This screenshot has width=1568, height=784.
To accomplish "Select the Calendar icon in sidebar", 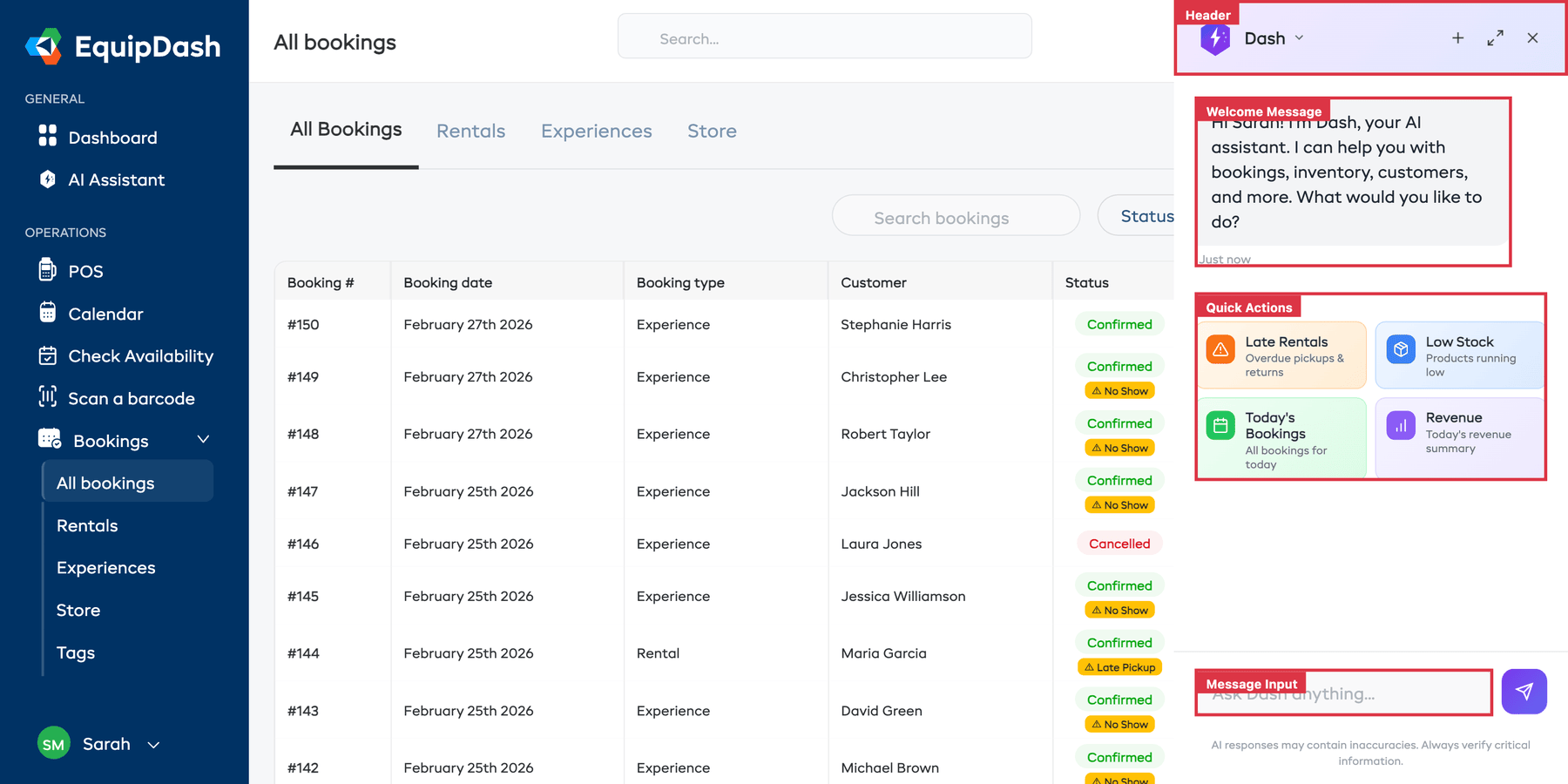I will click(48, 314).
